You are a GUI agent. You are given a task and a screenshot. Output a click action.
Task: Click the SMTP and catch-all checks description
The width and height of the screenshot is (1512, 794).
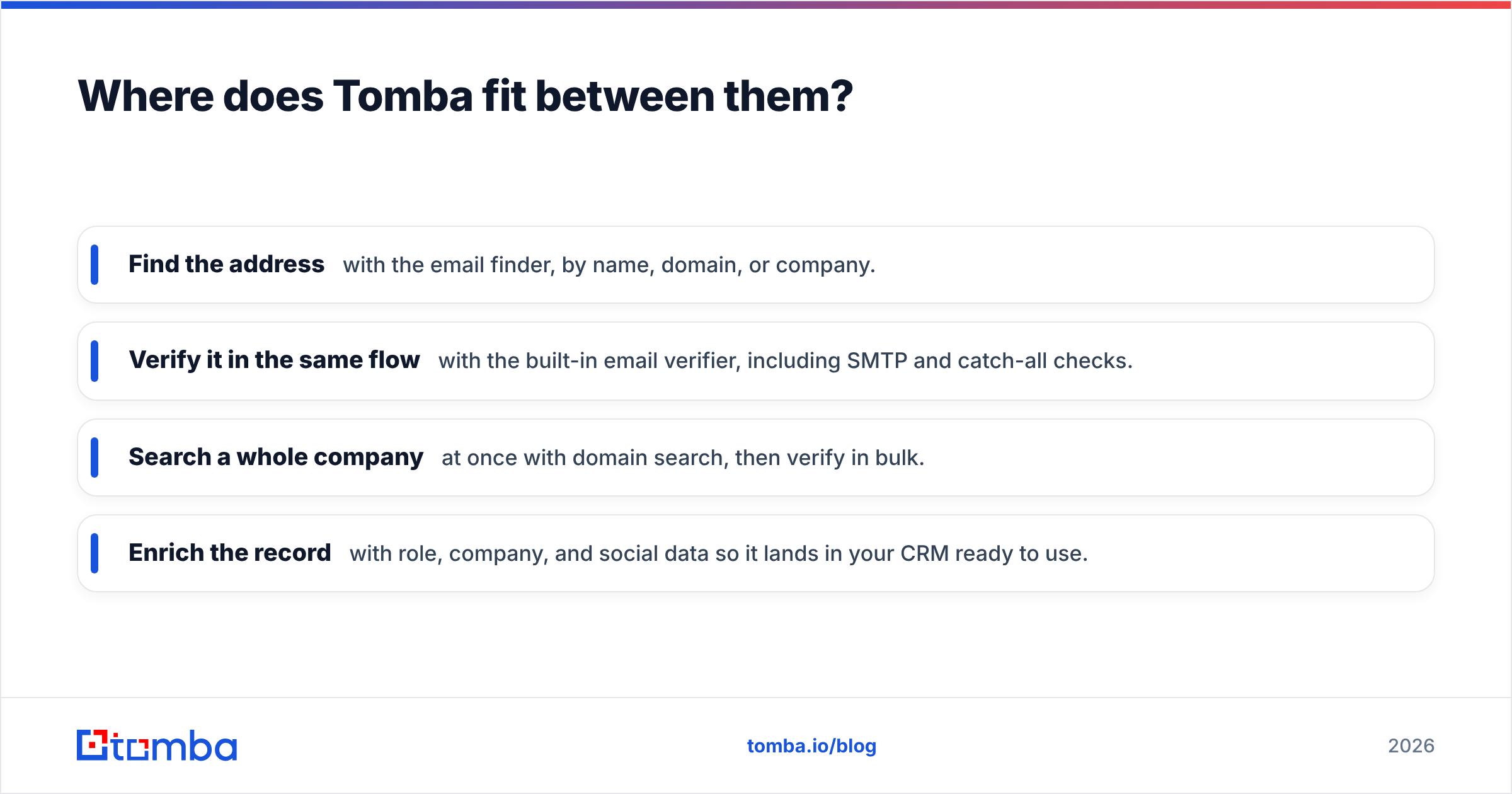786,361
